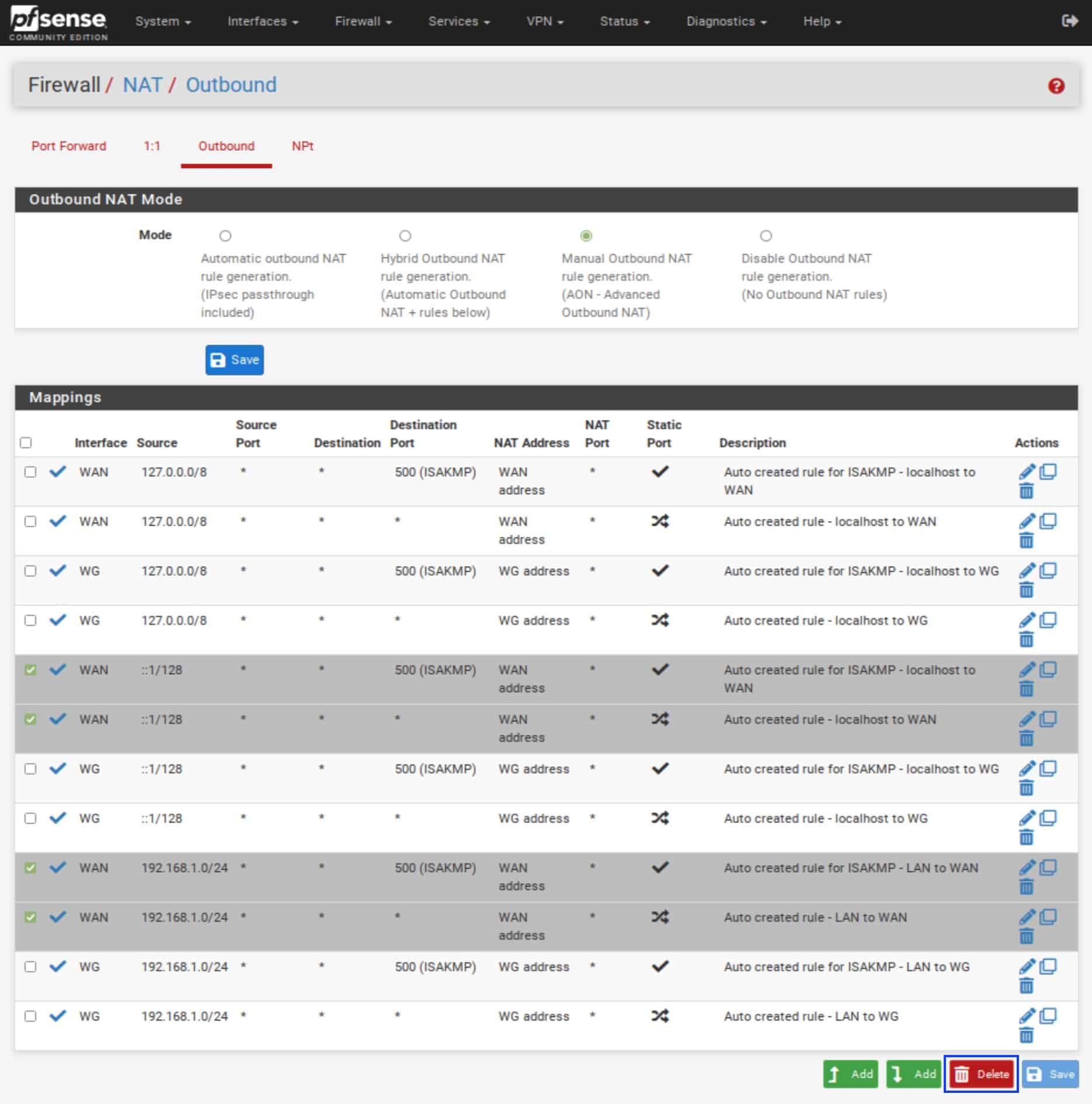The height and width of the screenshot is (1104, 1092).
Task: Delete selected mappings
Action: 981,1074
